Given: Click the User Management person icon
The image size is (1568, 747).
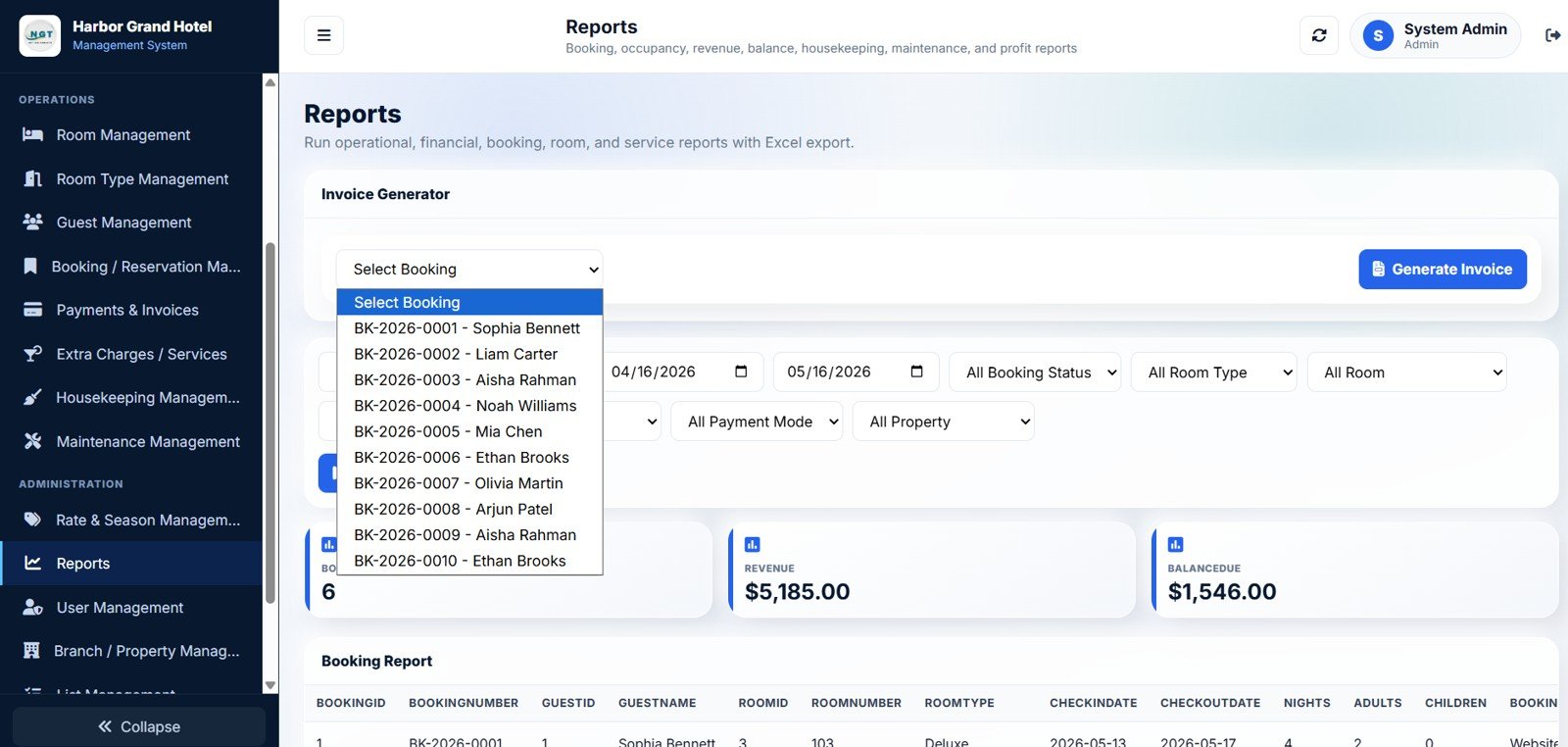Looking at the screenshot, I should tap(32, 607).
